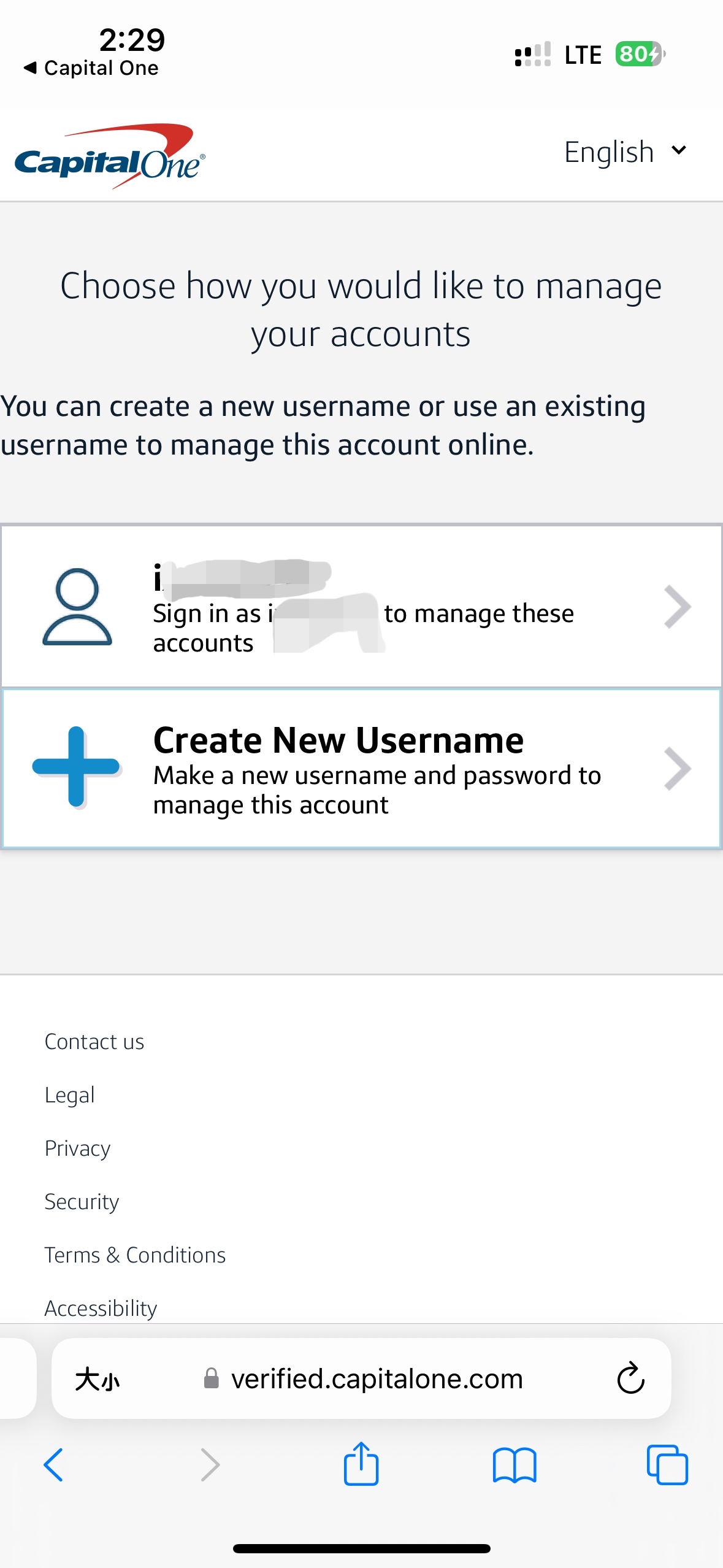This screenshot has width=723, height=1568.
Task: Open the Accessibility link
Action: 101,1309
